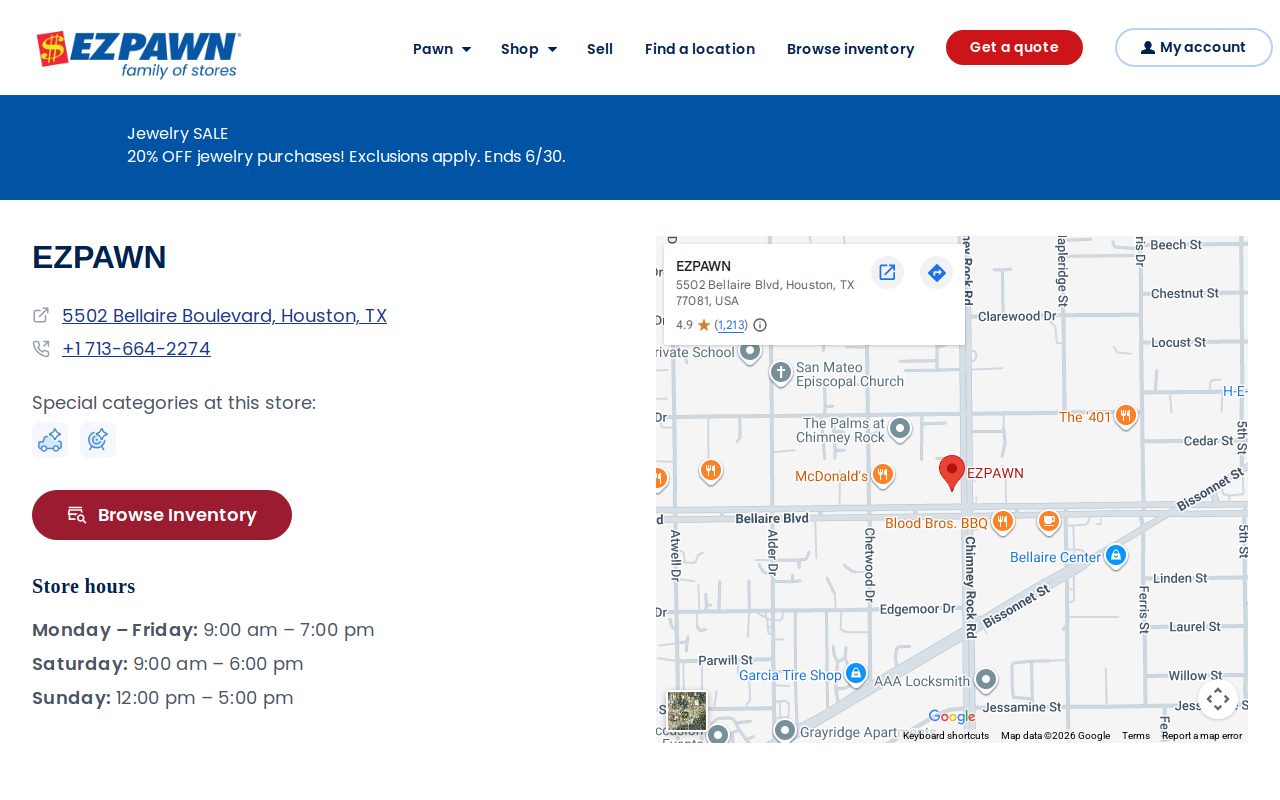Screen dimensions: 1280x800
Task: Open My account
Action: (1194, 47)
